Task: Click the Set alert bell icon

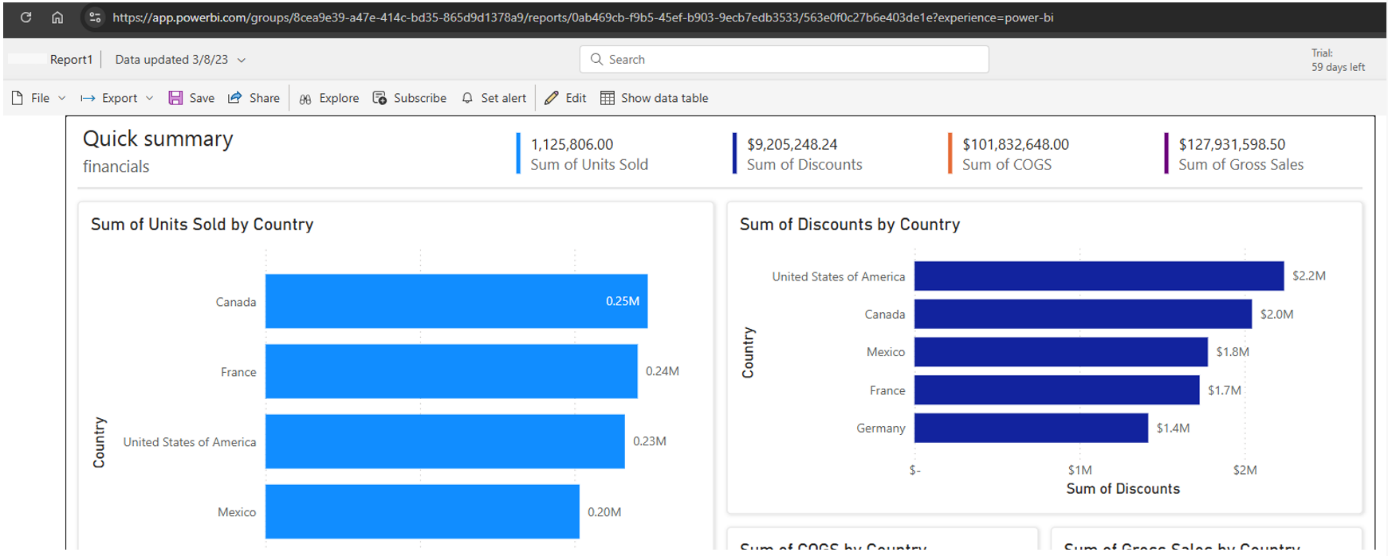Action: 467,98
